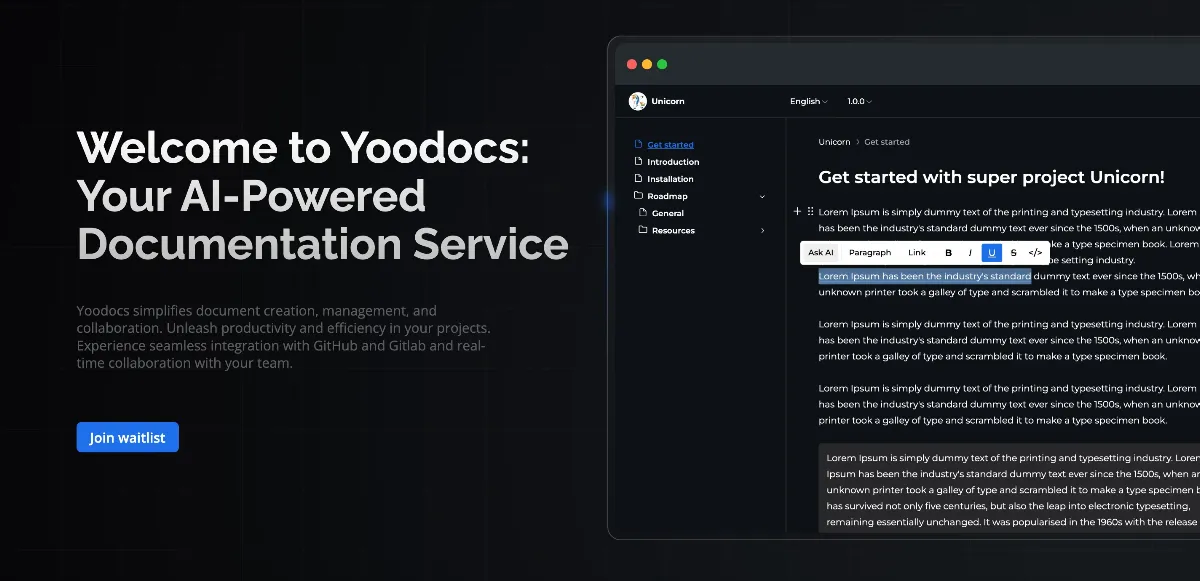1200x581 pixels.
Task: Click the highlighted Lorem Ipsum selected text
Action: [x=925, y=276]
